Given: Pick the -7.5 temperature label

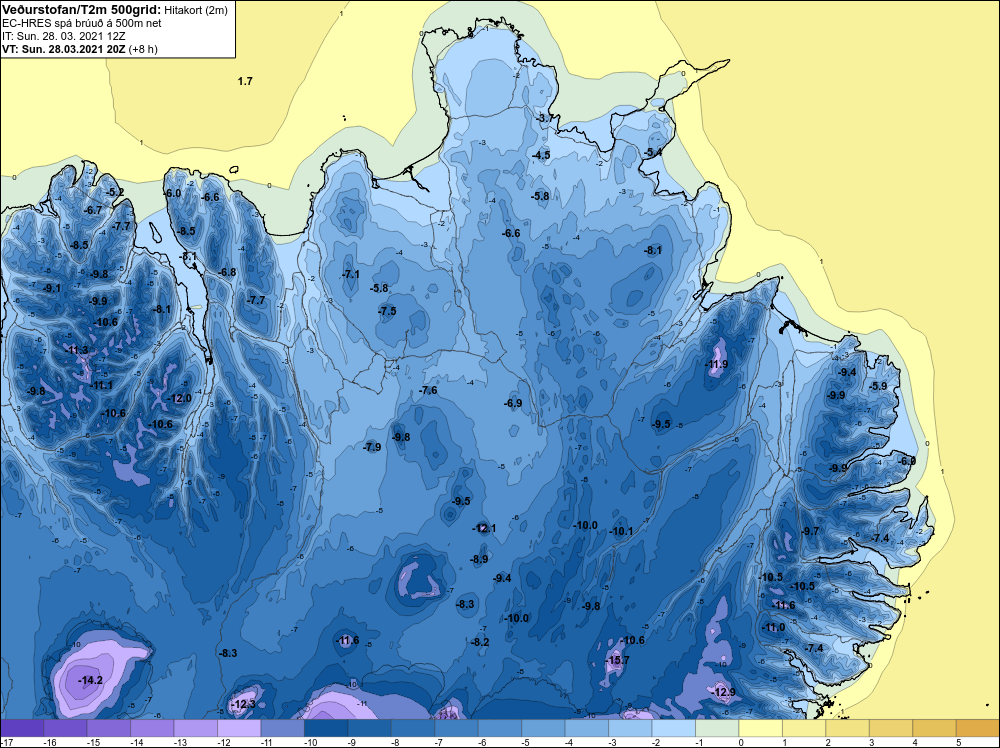Looking at the screenshot, I should [386, 311].
